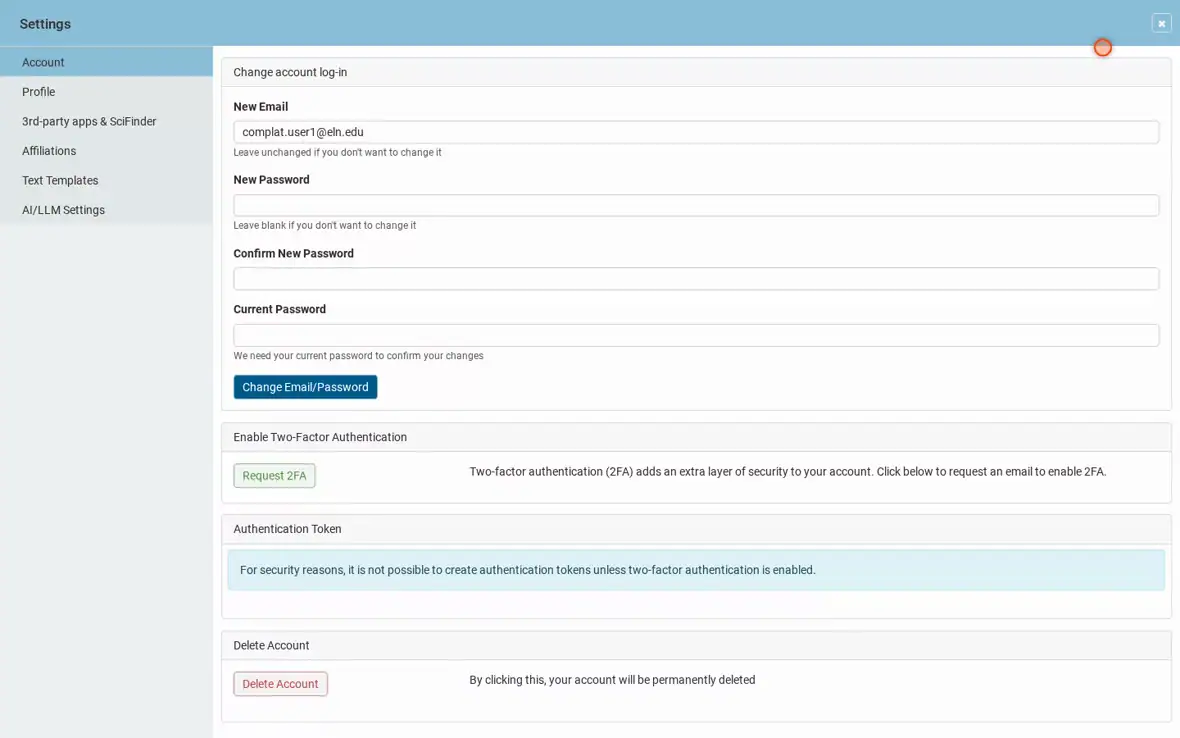The height and width of the screenshot is (738, 1180).
Task: Select the Account settings tab
Action: (x=106, y=62)
